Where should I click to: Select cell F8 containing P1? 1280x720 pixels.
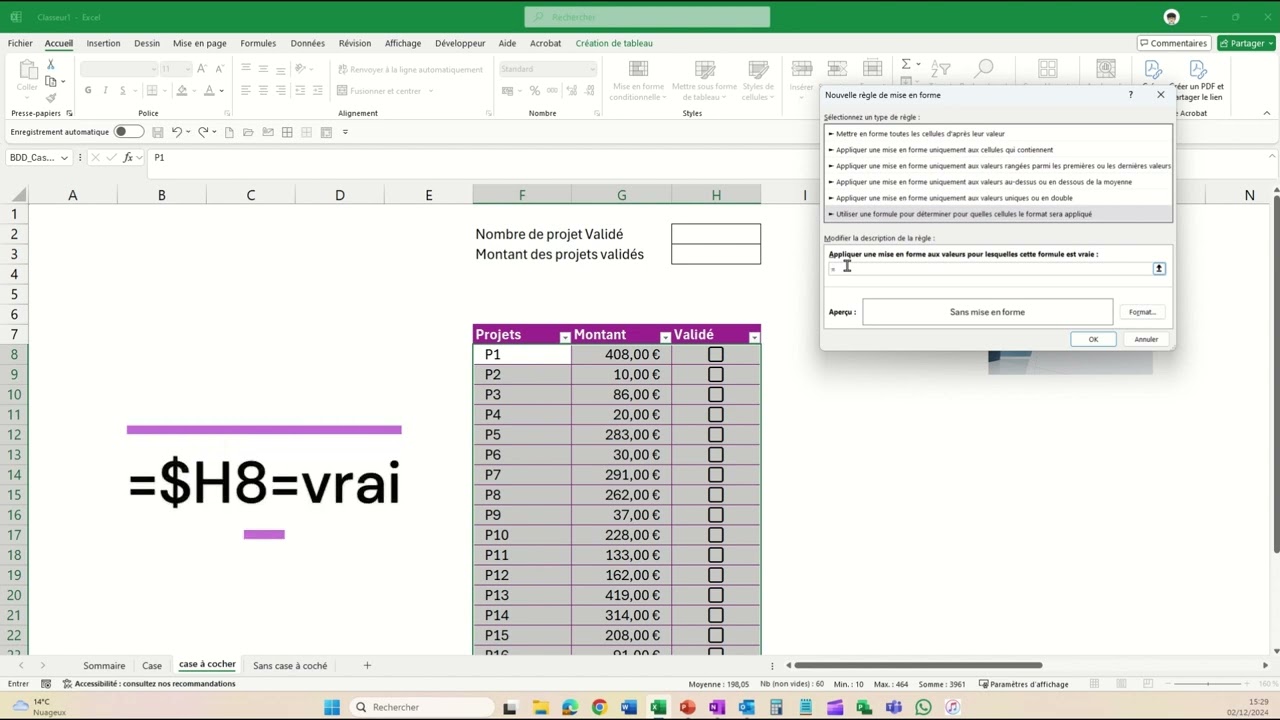[x=521, y=354]
